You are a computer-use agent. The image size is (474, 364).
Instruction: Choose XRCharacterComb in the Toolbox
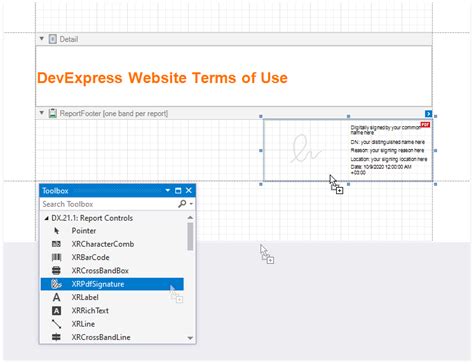pos(103,244)
